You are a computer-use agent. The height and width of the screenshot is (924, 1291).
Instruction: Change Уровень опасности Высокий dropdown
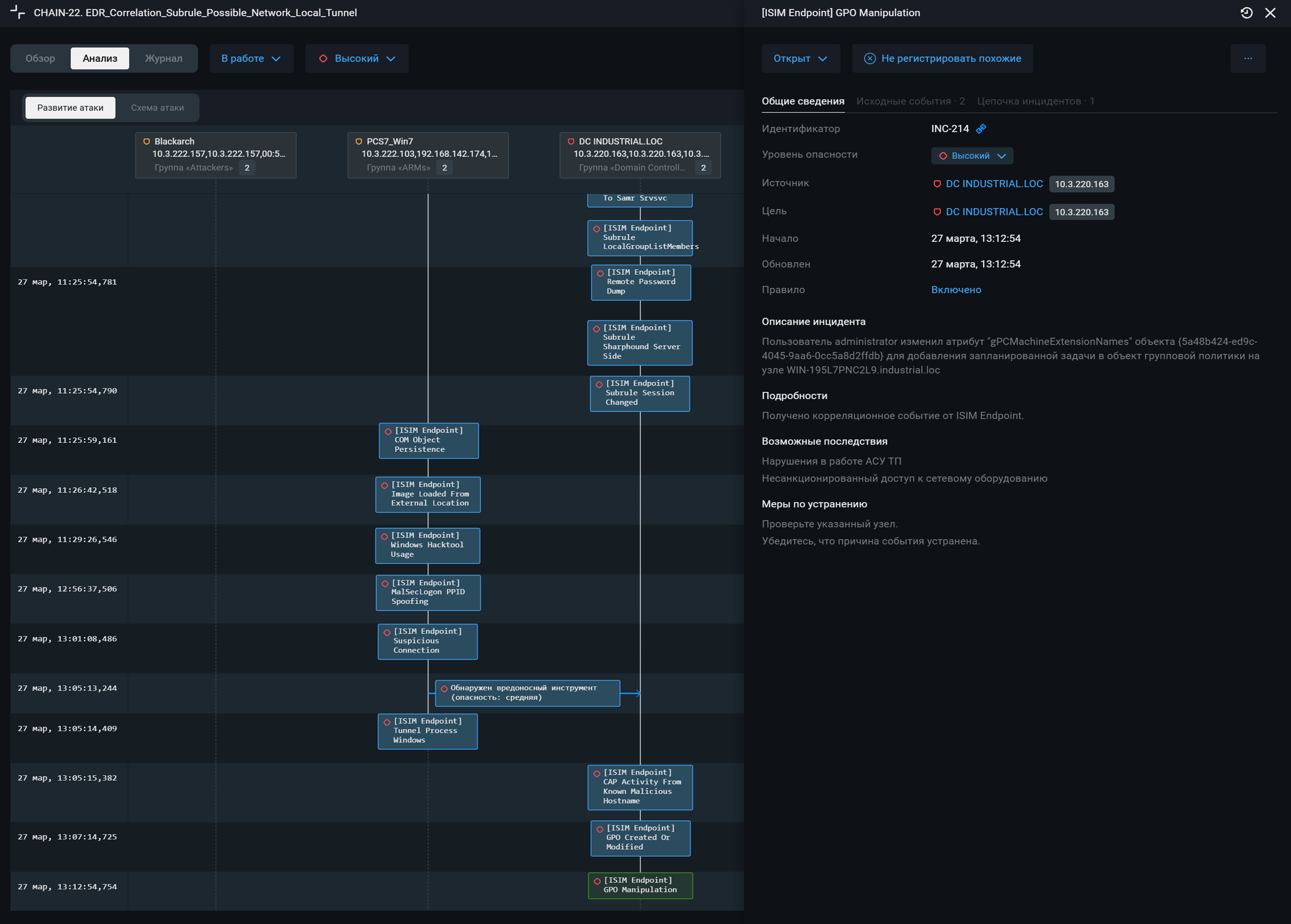(972, 155)
